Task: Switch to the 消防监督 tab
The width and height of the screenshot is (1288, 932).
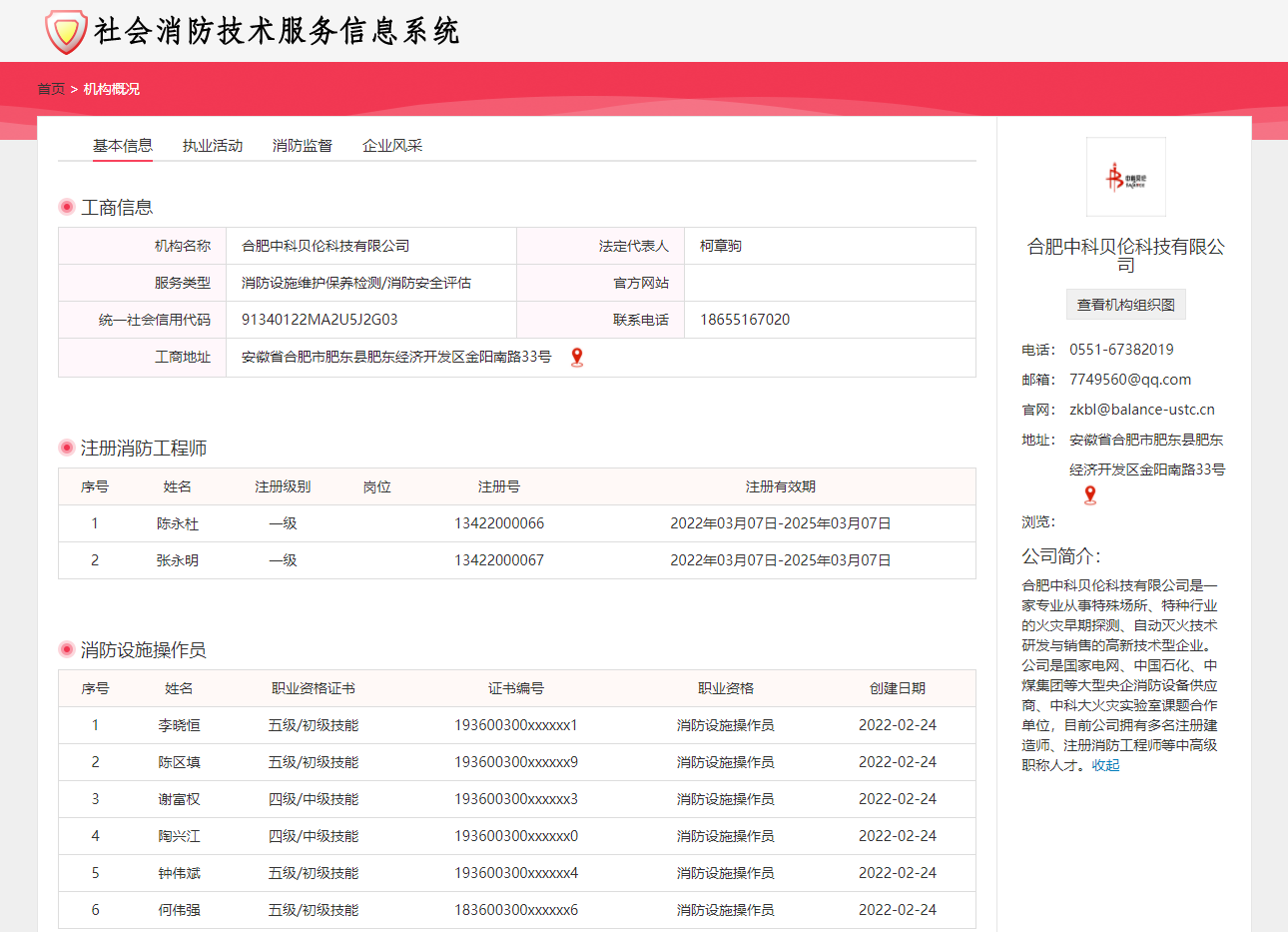Action: [303, 146]
